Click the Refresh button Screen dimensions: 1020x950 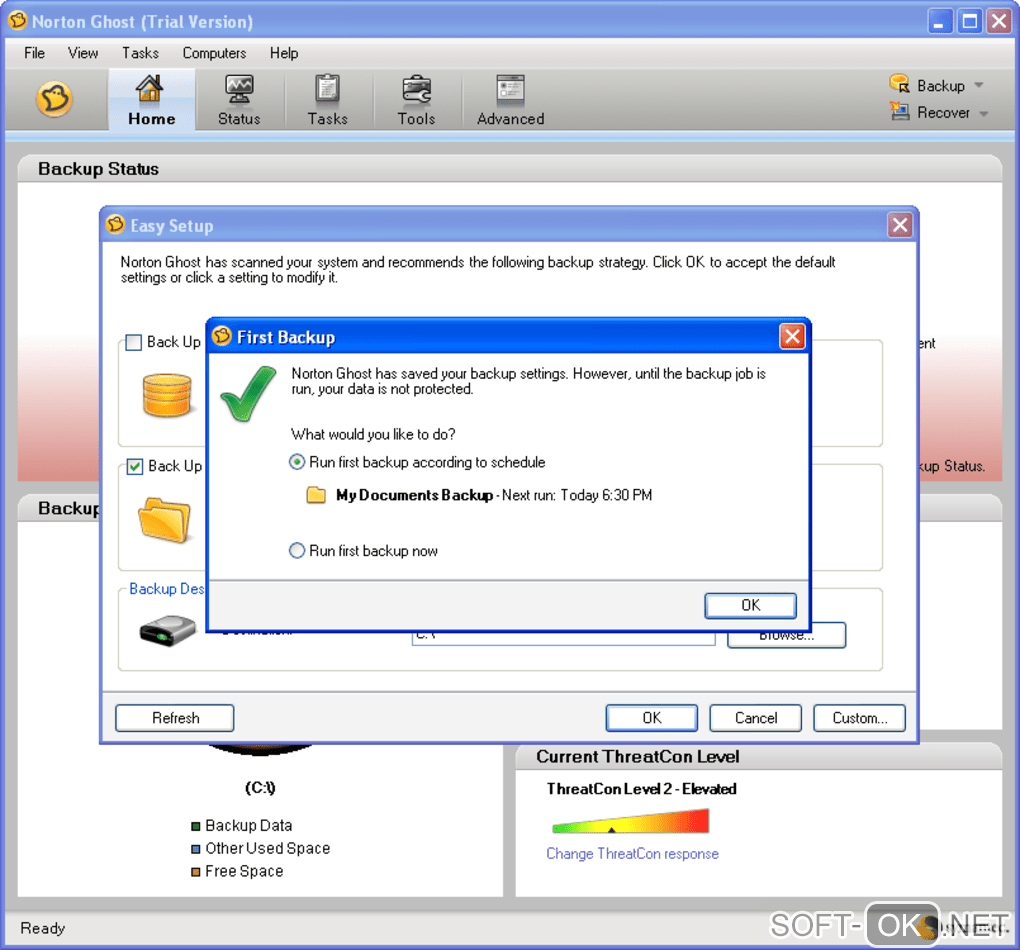(174, 718)
